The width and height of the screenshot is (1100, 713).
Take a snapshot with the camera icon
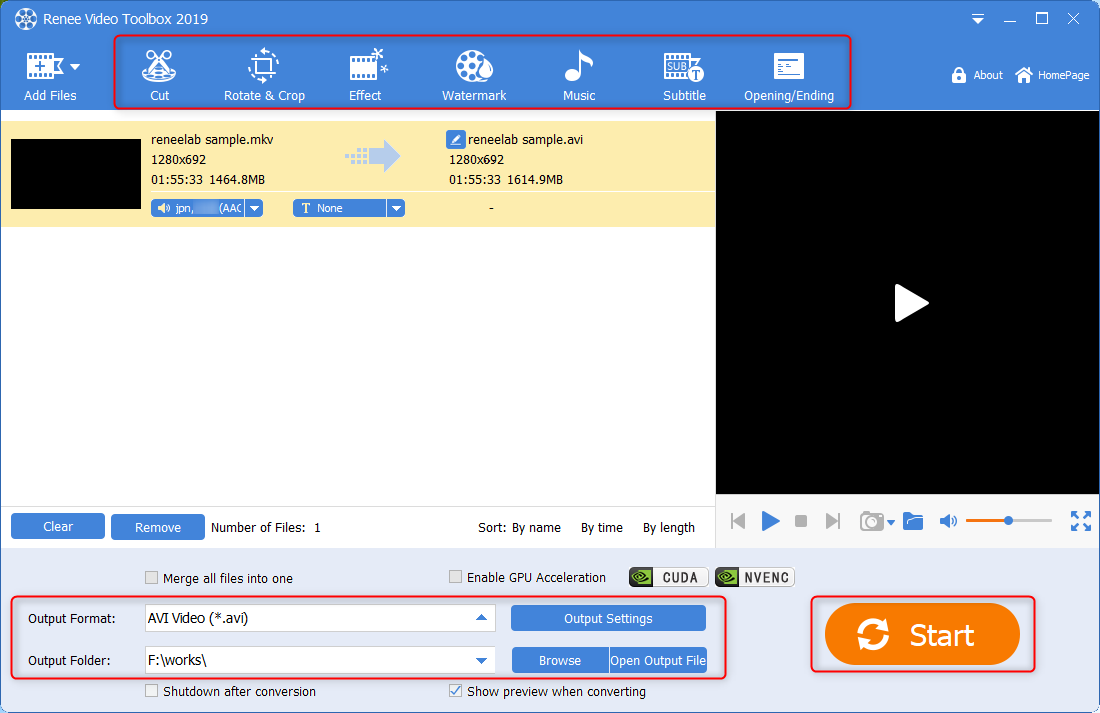871,521
